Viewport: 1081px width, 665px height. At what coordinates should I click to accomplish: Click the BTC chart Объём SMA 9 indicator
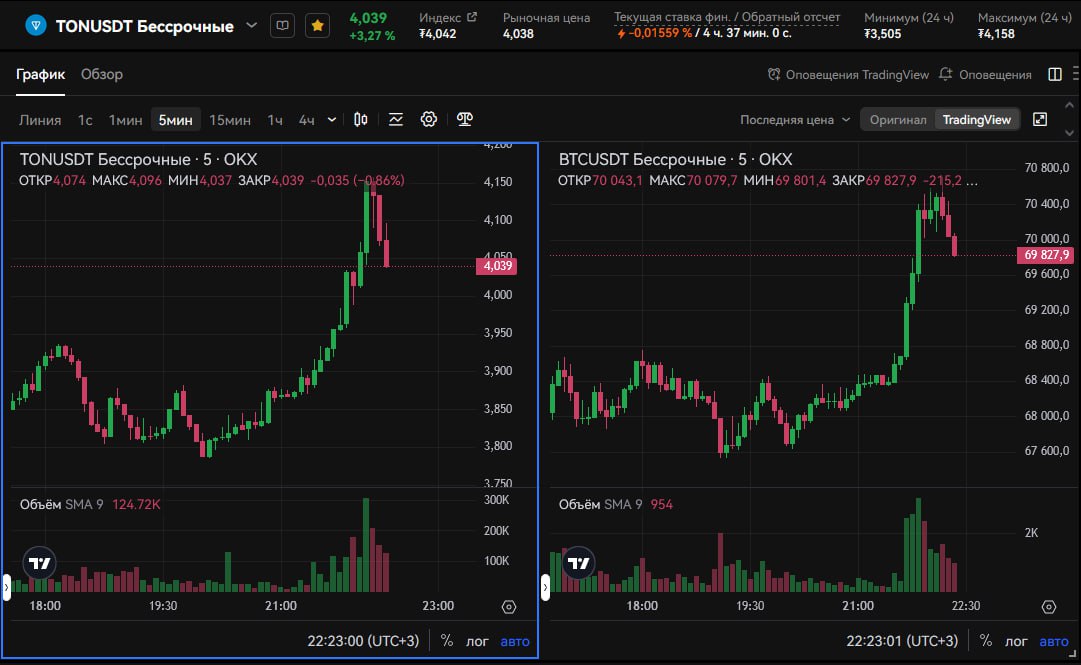(x=616, y=504)
